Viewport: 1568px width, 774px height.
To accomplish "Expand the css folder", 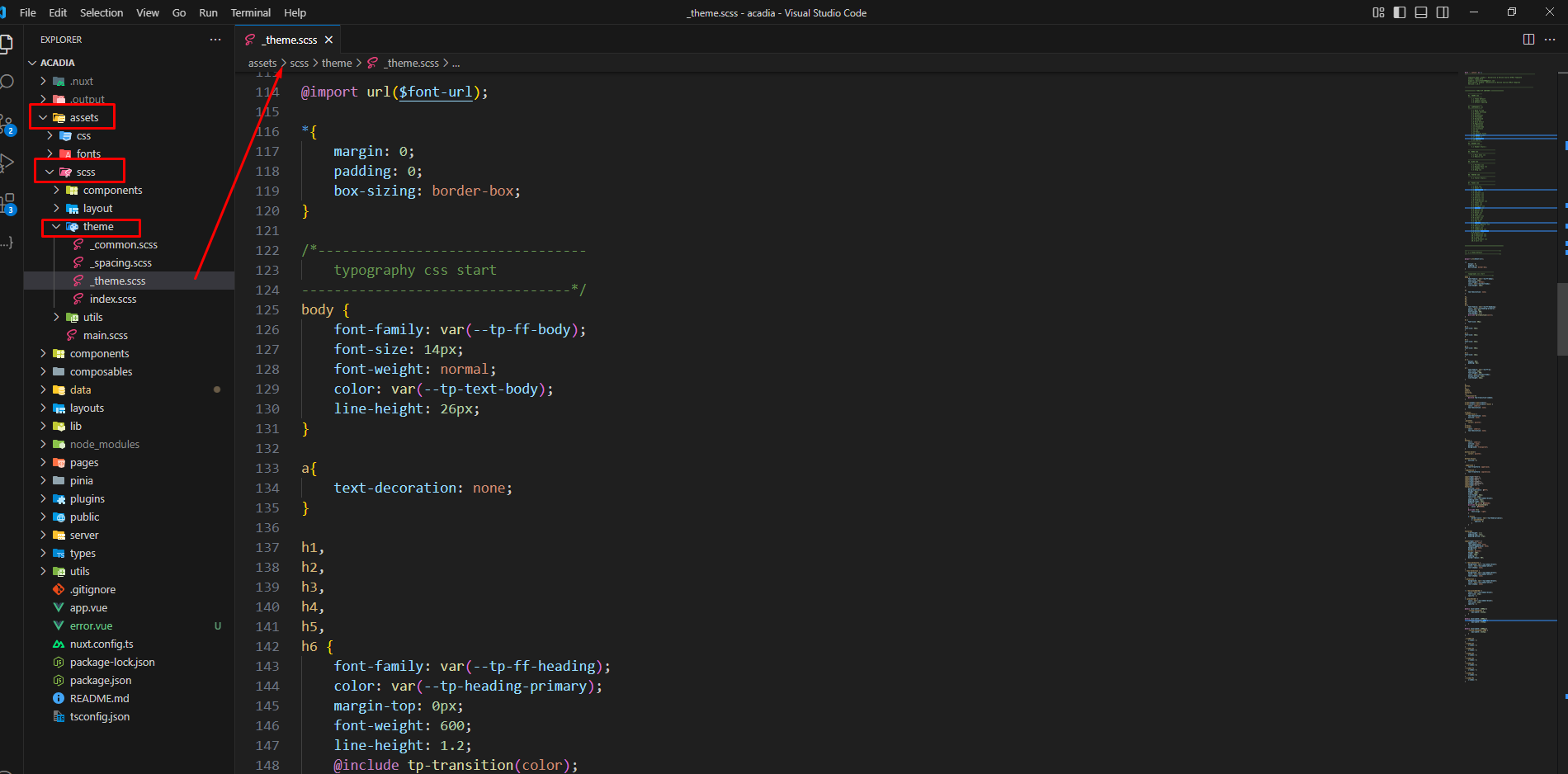I will 130,135.
